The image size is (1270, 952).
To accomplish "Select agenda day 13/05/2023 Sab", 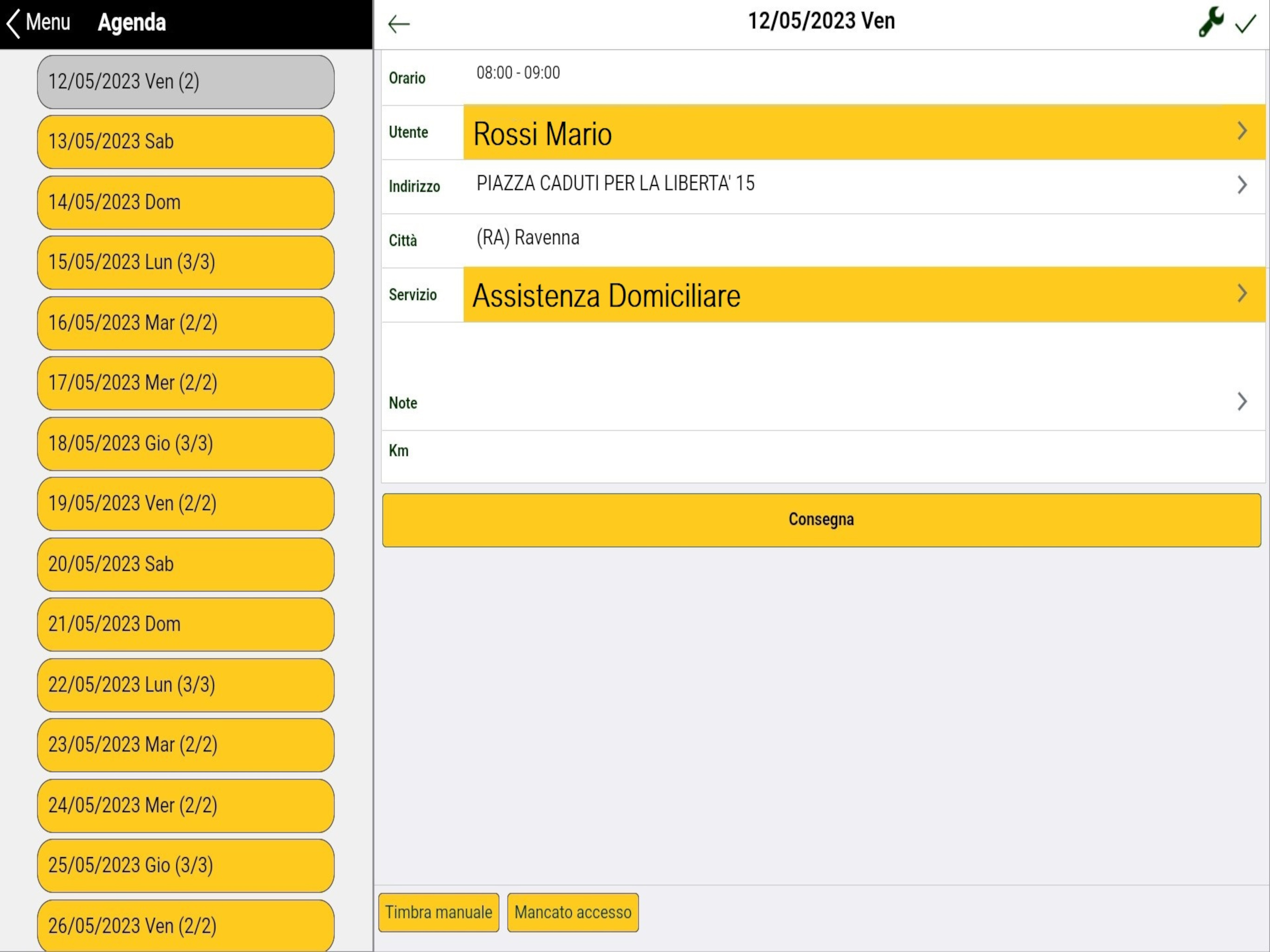I will (185, 142).
